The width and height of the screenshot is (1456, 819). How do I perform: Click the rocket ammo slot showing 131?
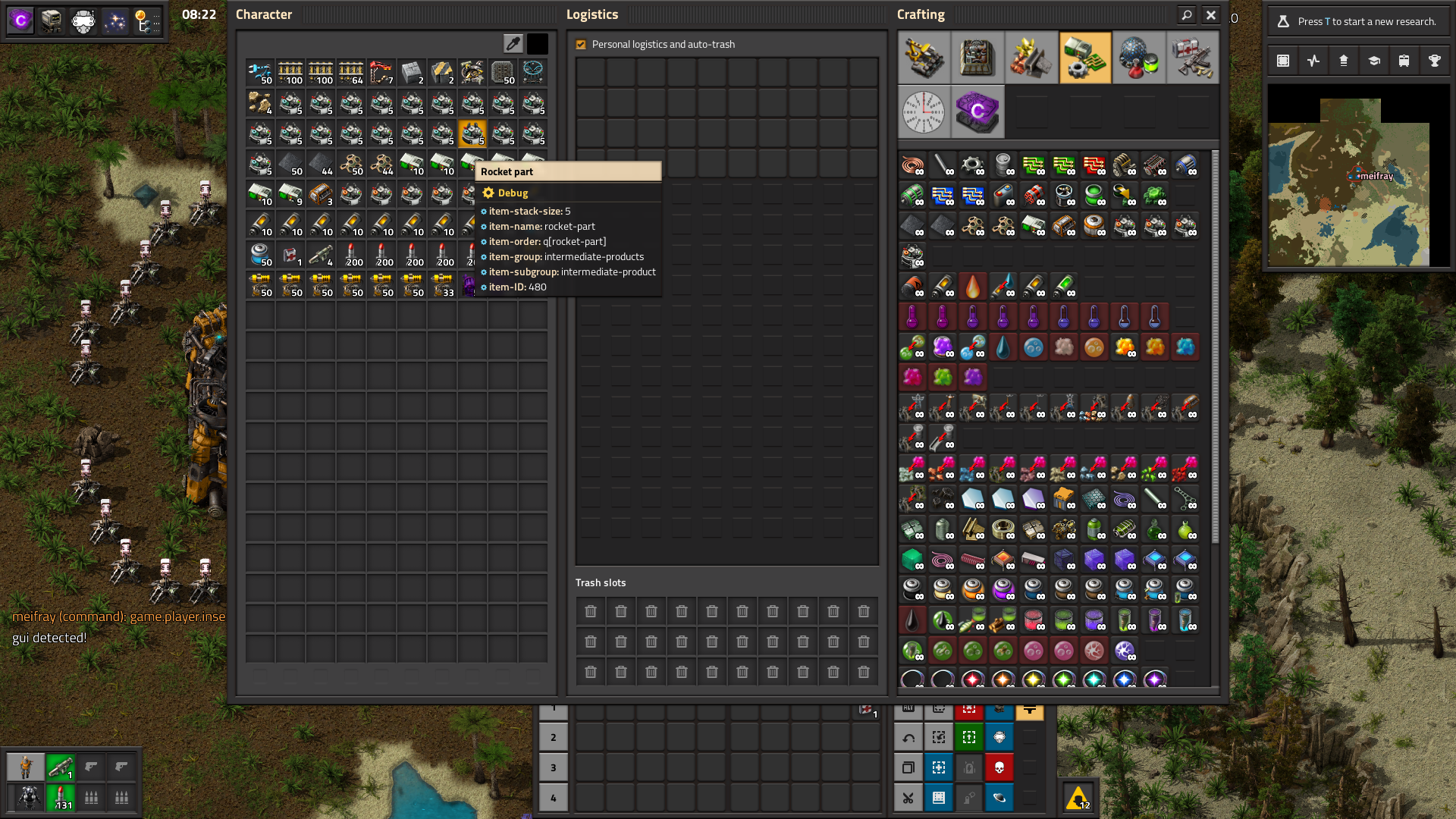(x=61, y=798)
